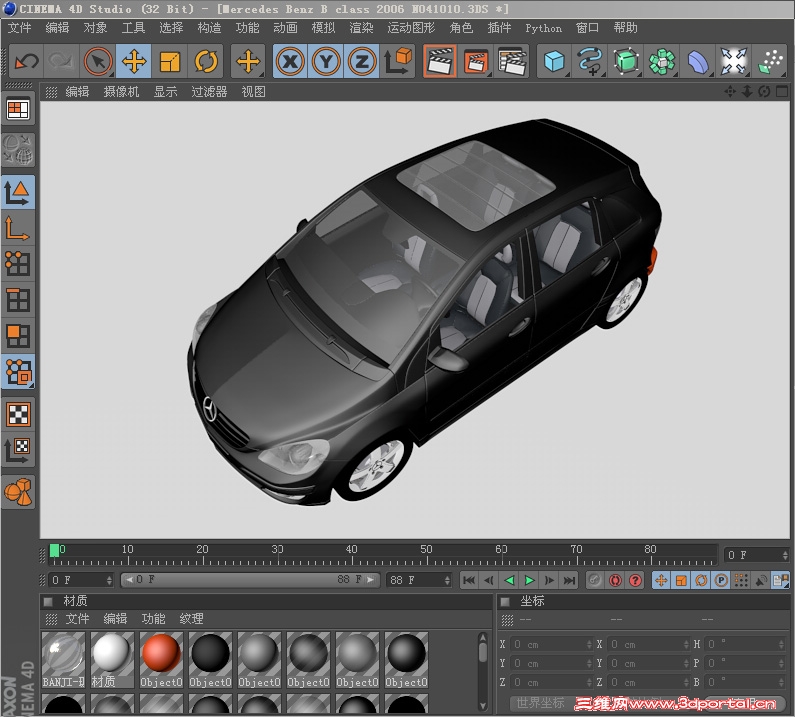Maximize the viewport with the toggle icon
Image resolution: width=795 pixels, height=717 pixels.
(x=782, y=92)
